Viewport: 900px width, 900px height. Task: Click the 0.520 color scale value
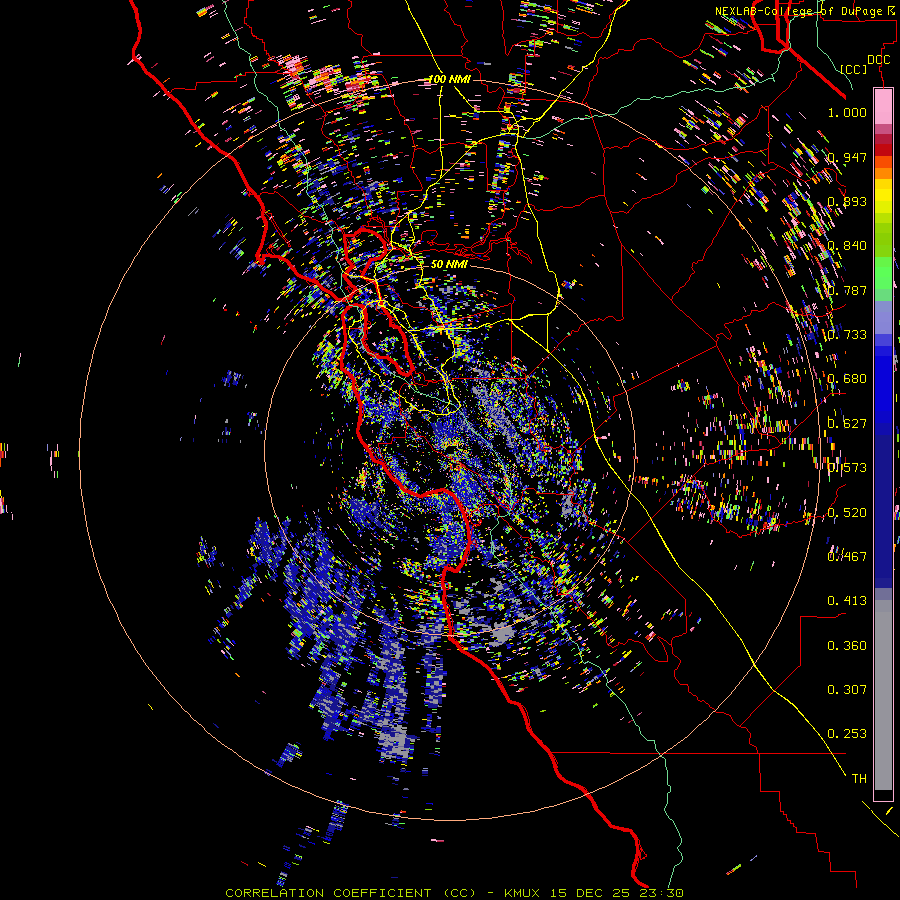click(x=847, y=513)
